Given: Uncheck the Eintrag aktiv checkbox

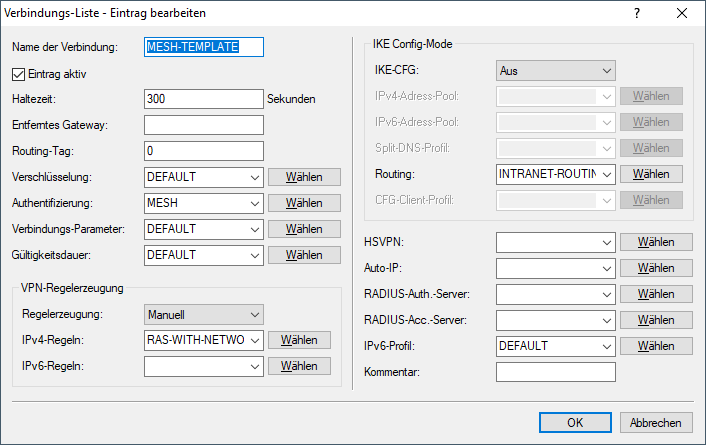Looking at the screenshot, I should [x=18, y=73].
